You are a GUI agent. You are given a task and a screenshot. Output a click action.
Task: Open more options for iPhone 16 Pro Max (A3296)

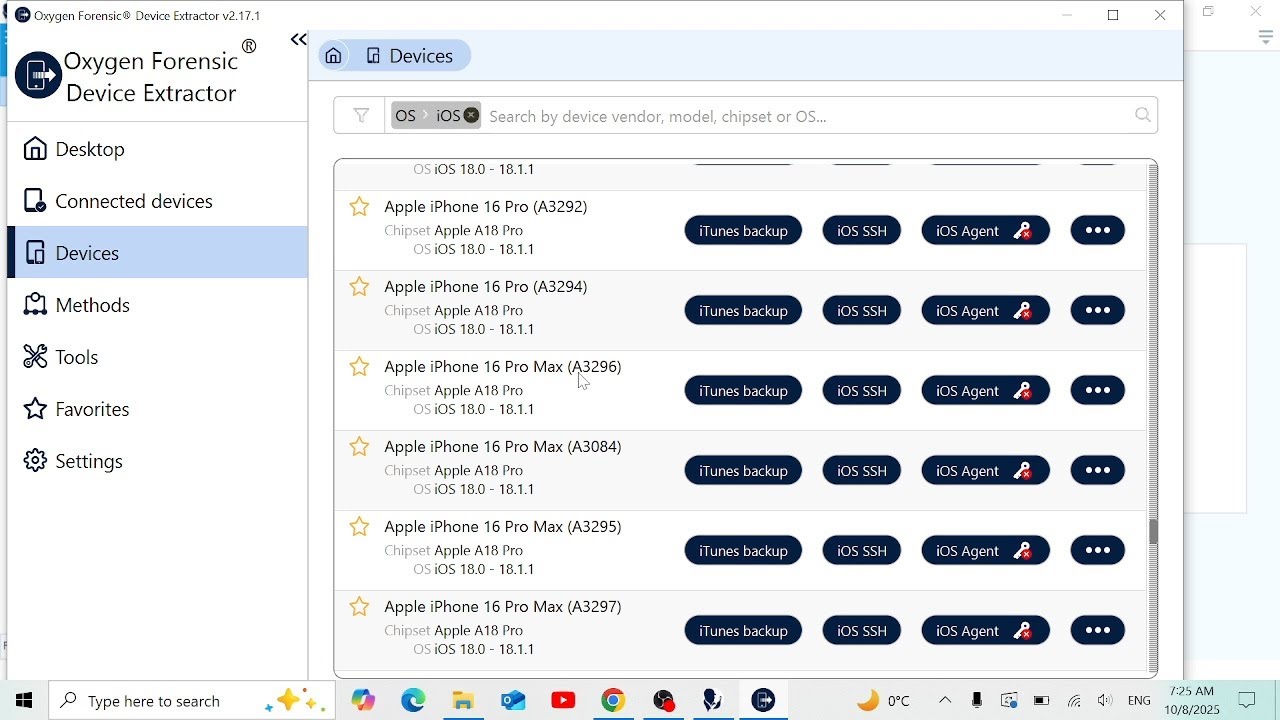click(x=1098, y=391)
